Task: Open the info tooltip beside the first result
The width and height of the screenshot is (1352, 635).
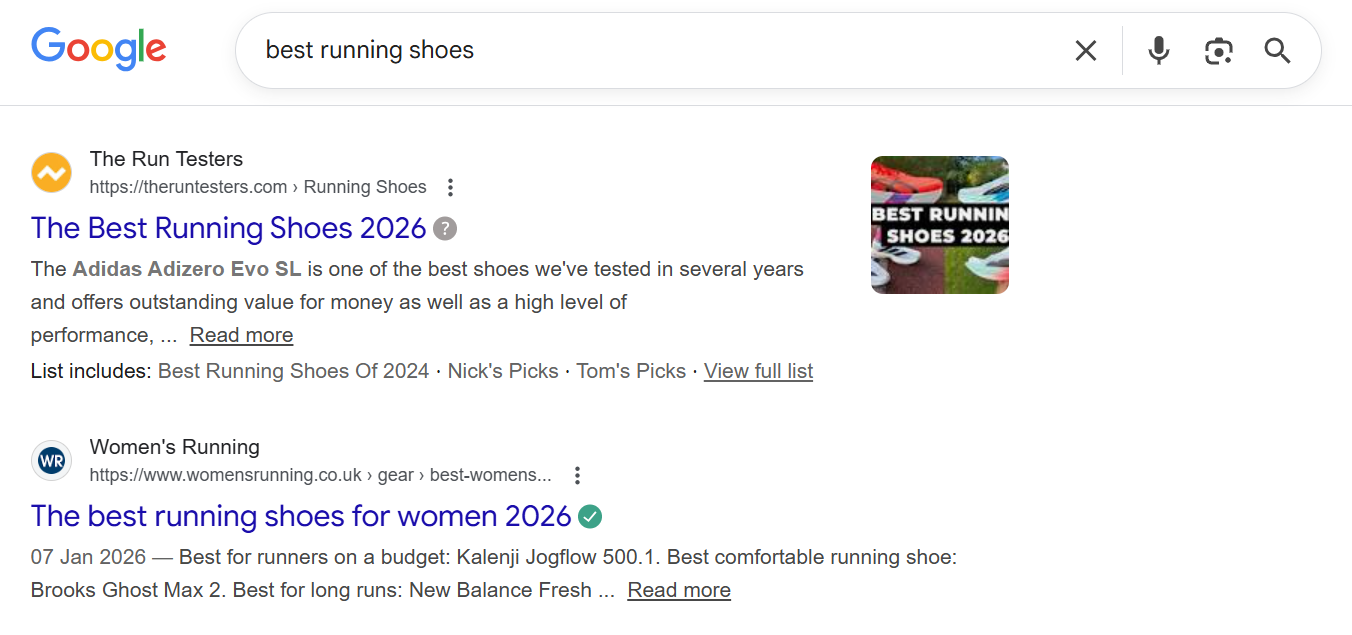Action: click(x=444, y=228)
